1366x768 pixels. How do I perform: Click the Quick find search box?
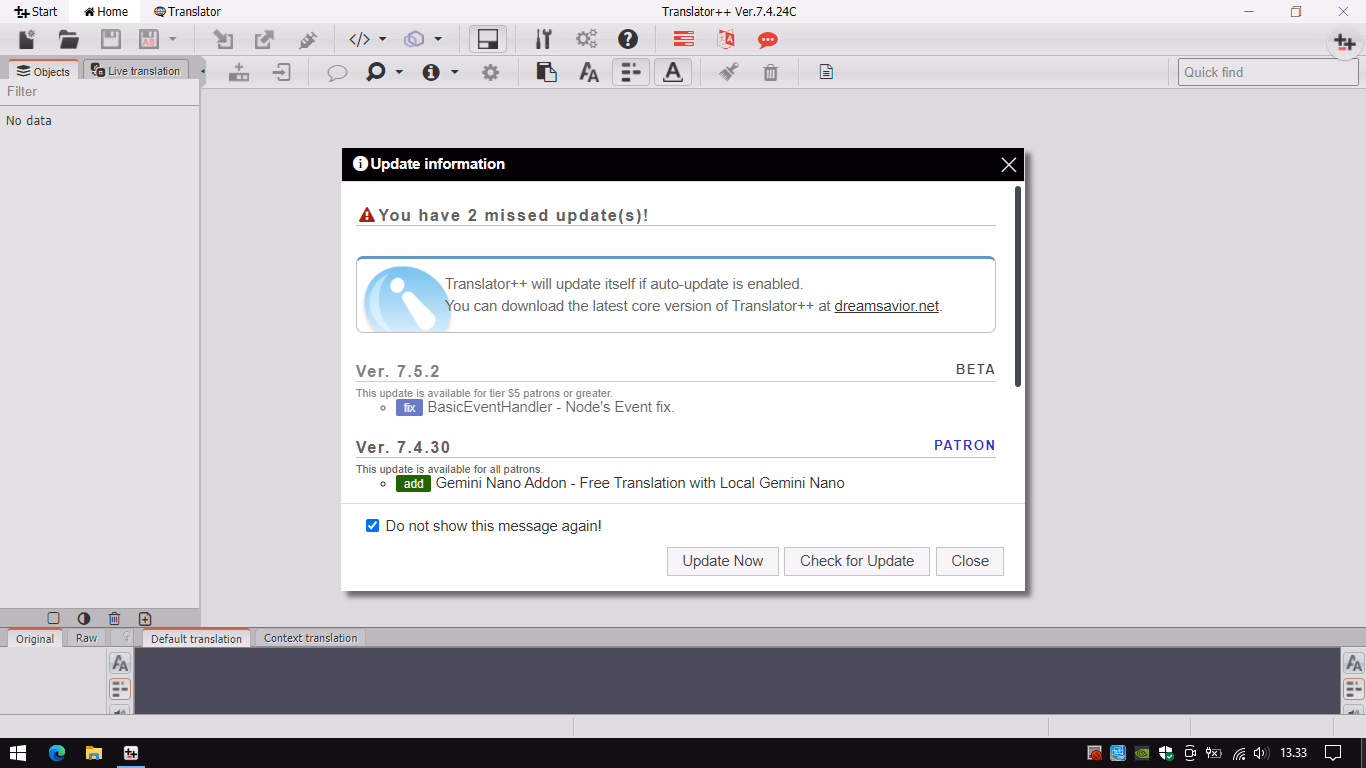click(1267, 72)
